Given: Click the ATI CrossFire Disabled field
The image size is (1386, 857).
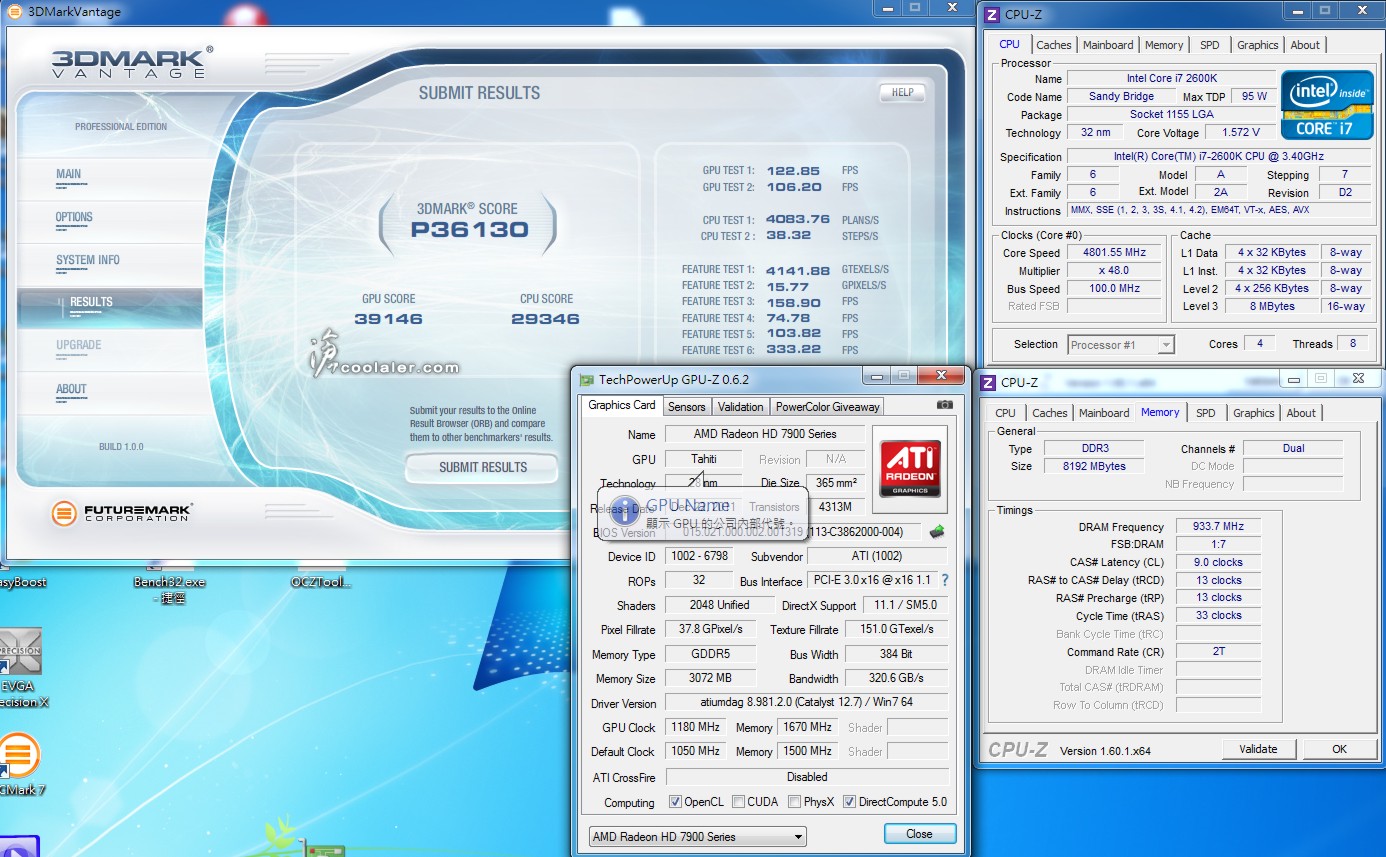Looking at the screenshot, I should point(806,776).
